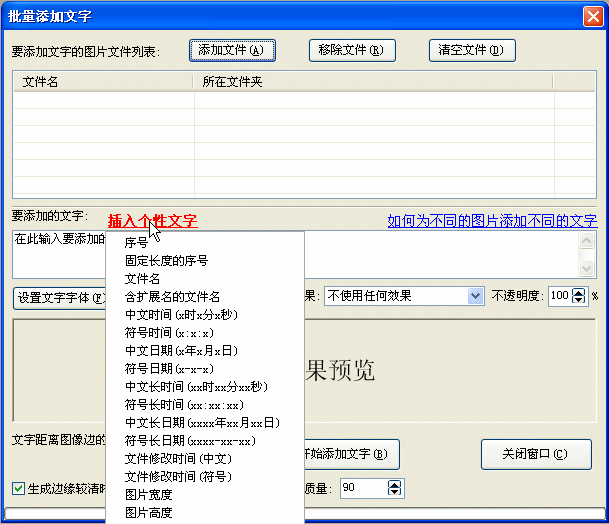Click the 关闭窗口 button
609x524 pixels.
(x=537, y=454)
